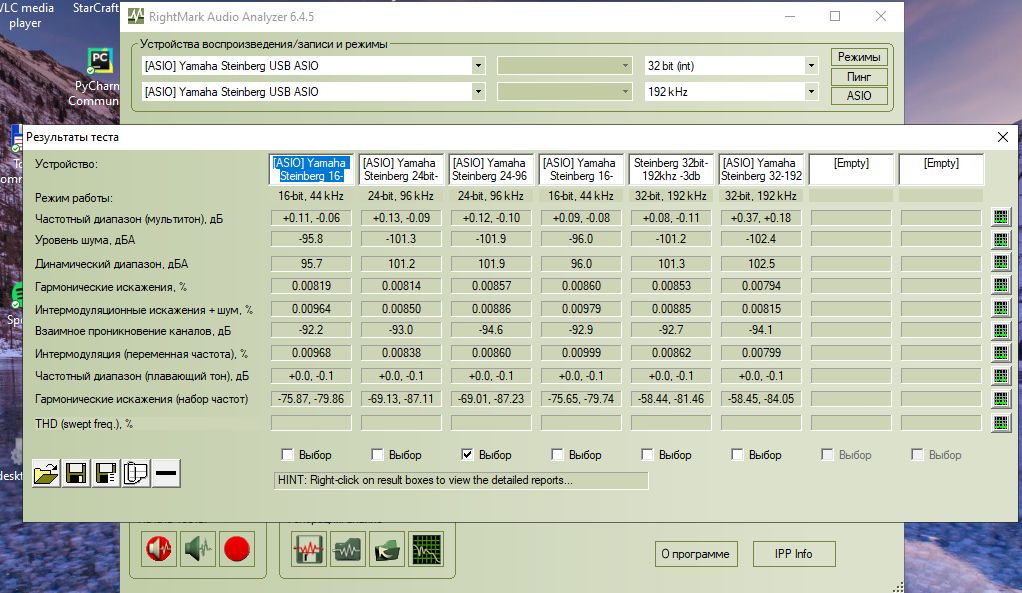Click the first [Empty] device slot
Image resolution: width=1022 pixels, height=593 pixels.
pyautogui.click(x=851, y=169)
